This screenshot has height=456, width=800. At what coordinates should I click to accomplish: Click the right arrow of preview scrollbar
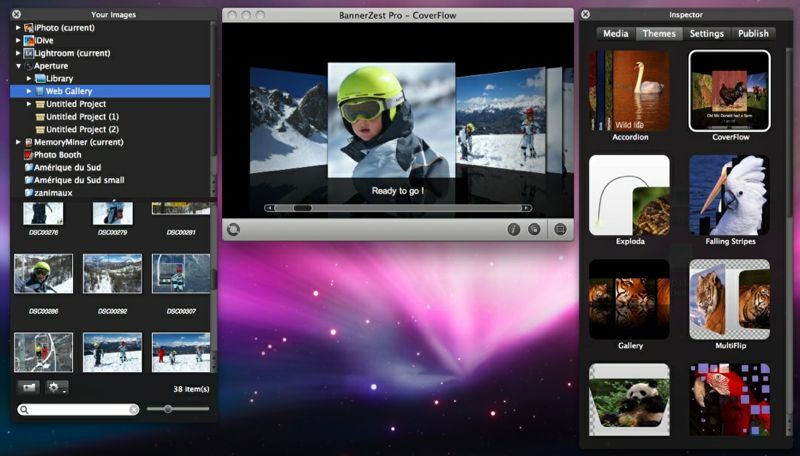526,208
